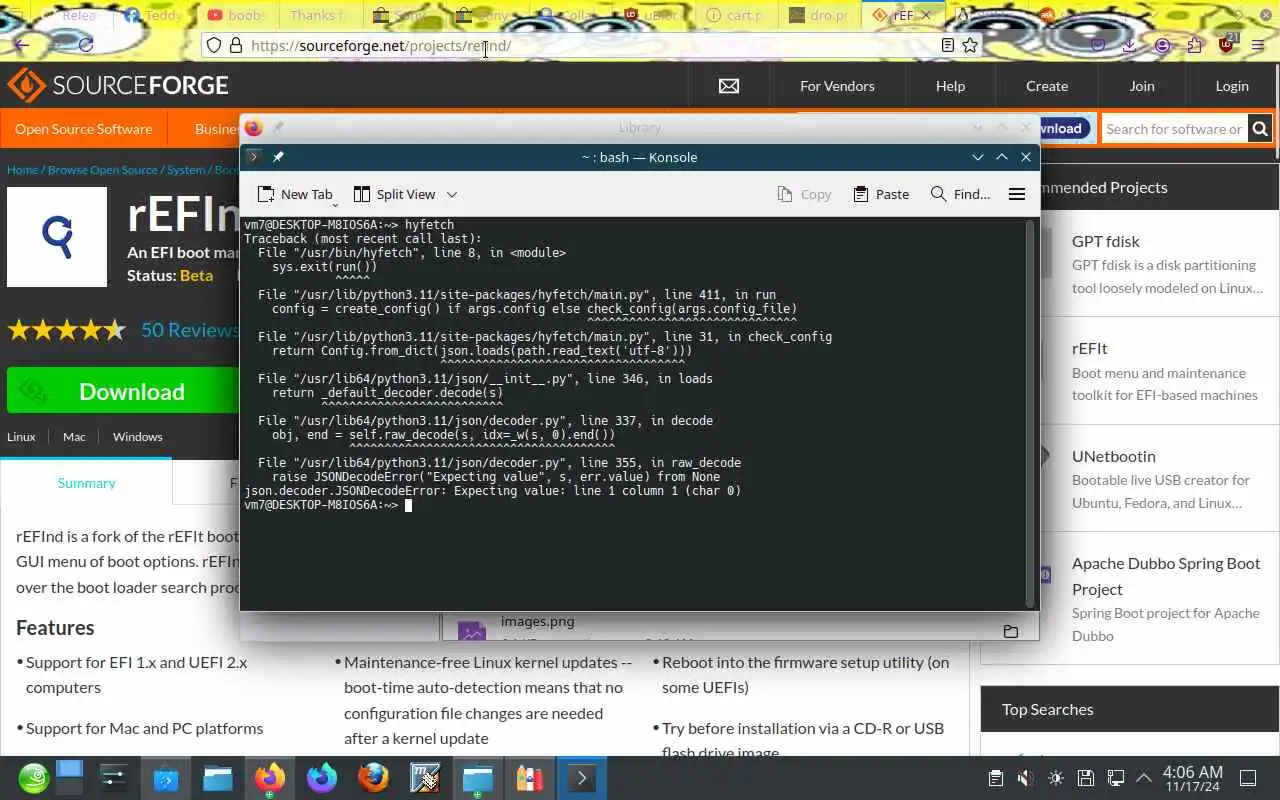Click the green Download button
The width and height of the screenshot is (1280, 800).
pos(123,391)
